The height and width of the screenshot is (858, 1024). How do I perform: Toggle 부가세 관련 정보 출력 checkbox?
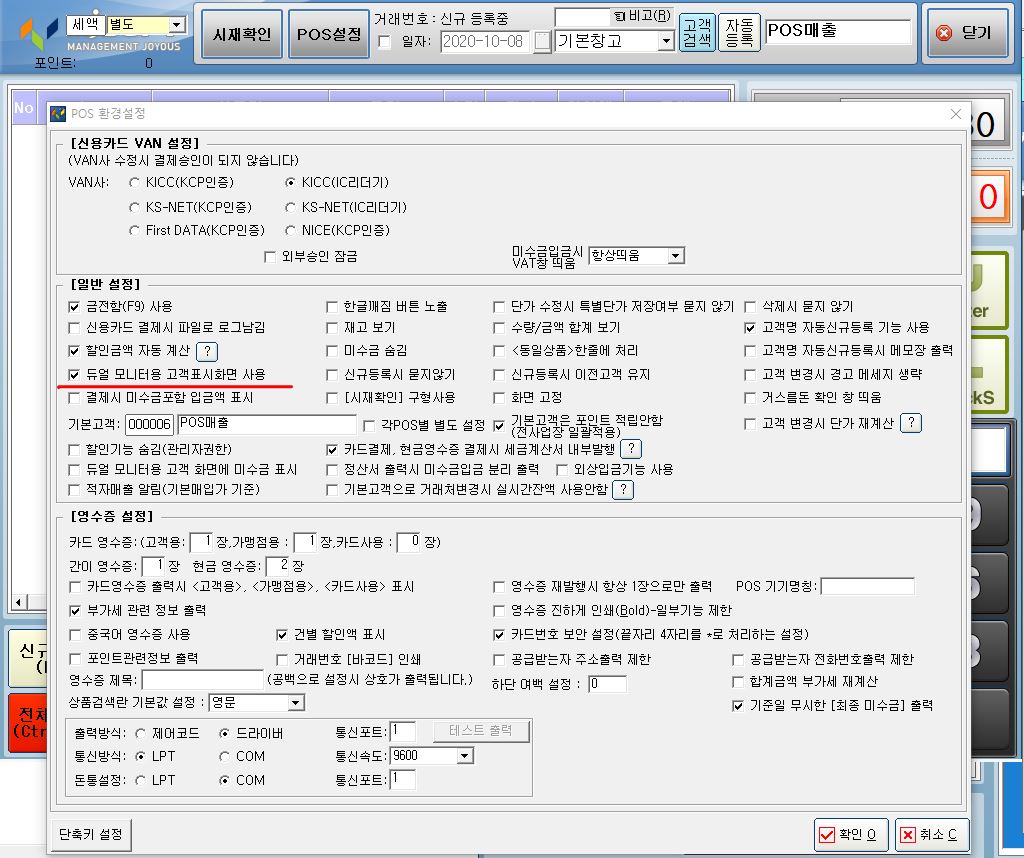tap(74, 611)
